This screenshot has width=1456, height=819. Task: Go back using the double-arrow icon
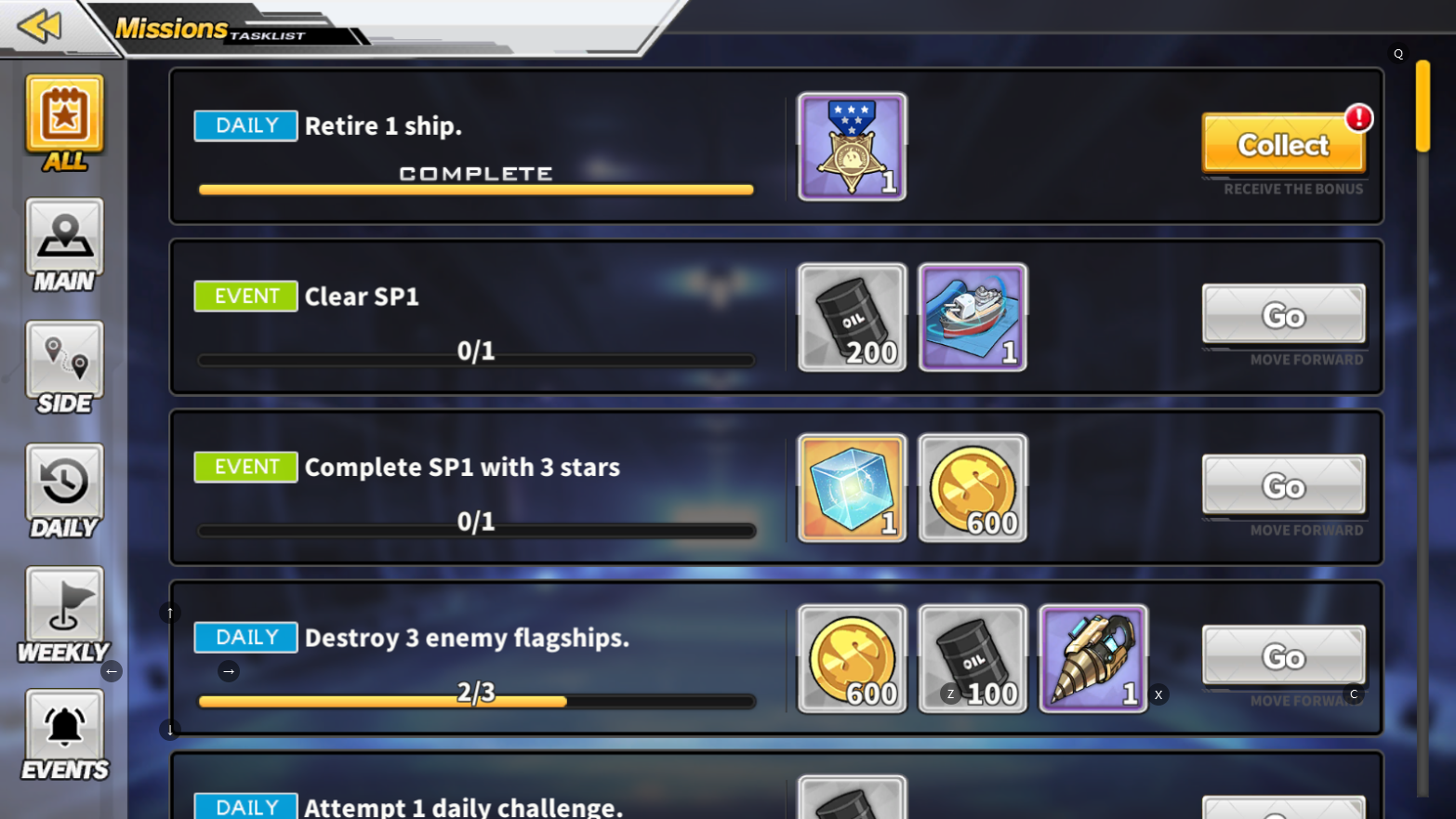(39, 26)
